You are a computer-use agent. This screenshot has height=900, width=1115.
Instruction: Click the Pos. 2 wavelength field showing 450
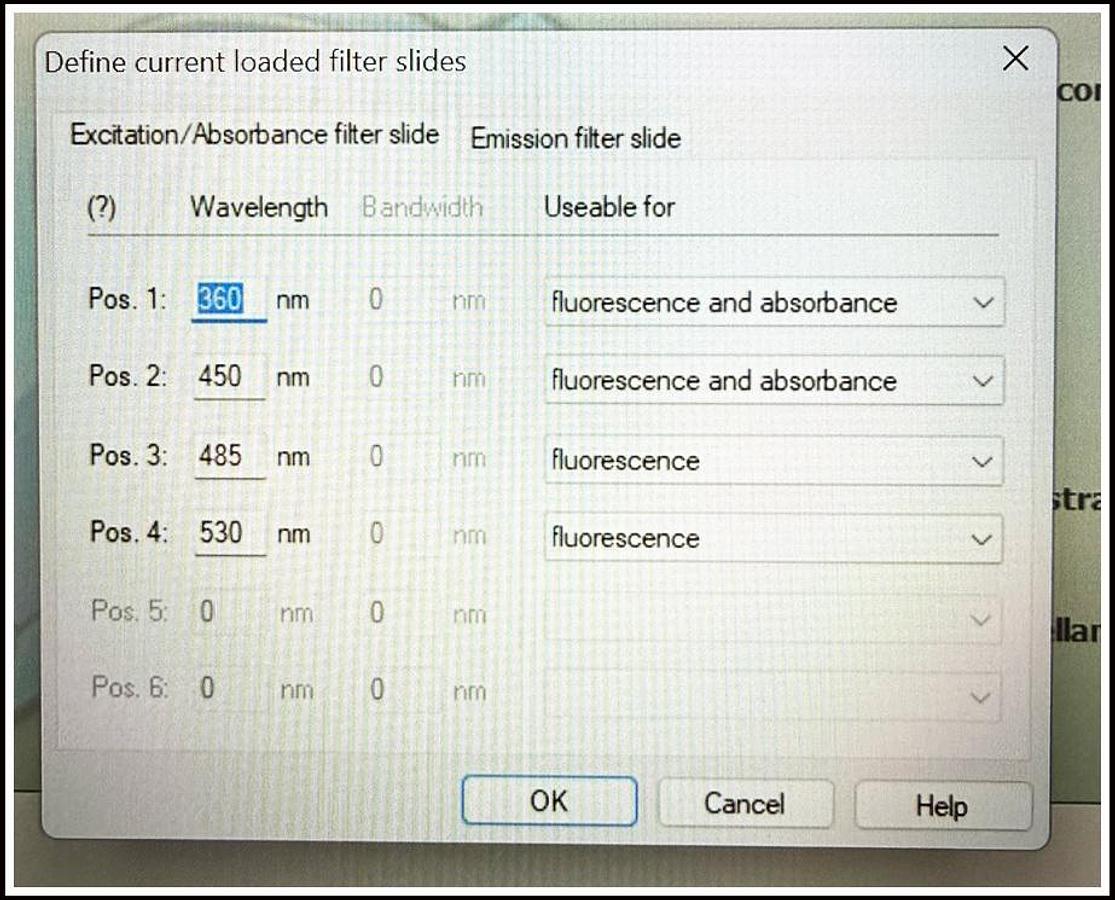pyautogui.click(x=228, y=377)
